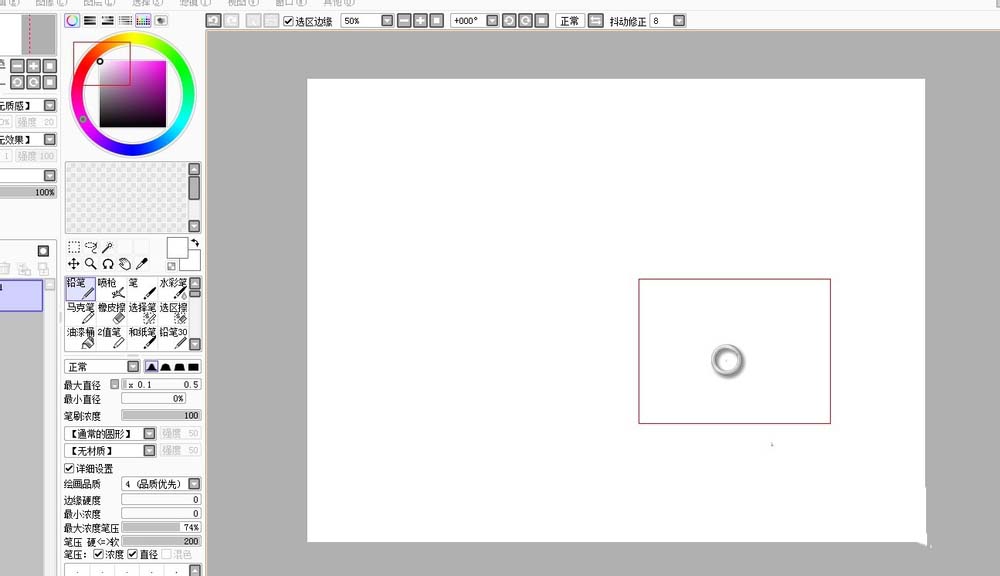
Task: Open the 【无材质】 texture dropdown
Action: pyautogui.click(x=149, y=450)
